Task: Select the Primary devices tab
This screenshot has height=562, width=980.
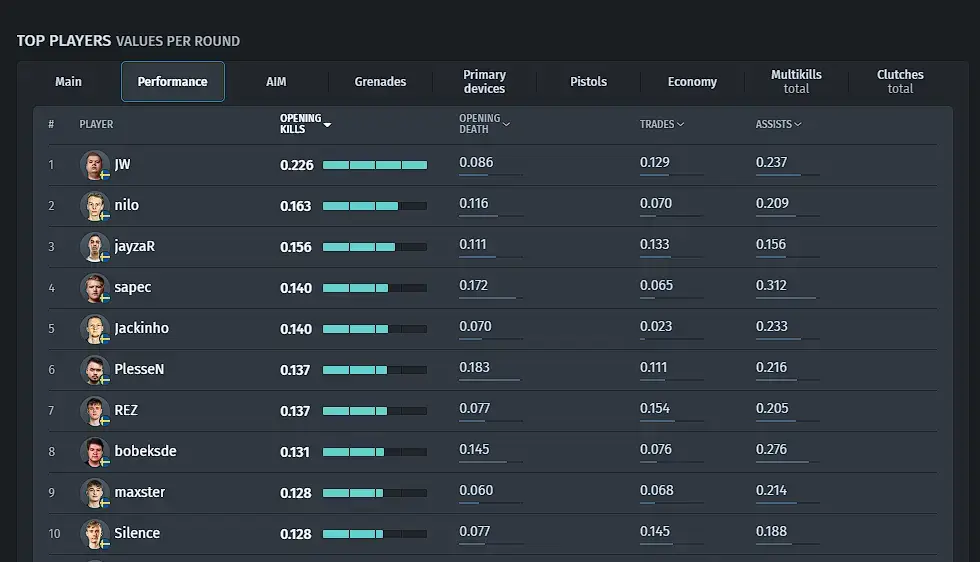Action: 484,82
